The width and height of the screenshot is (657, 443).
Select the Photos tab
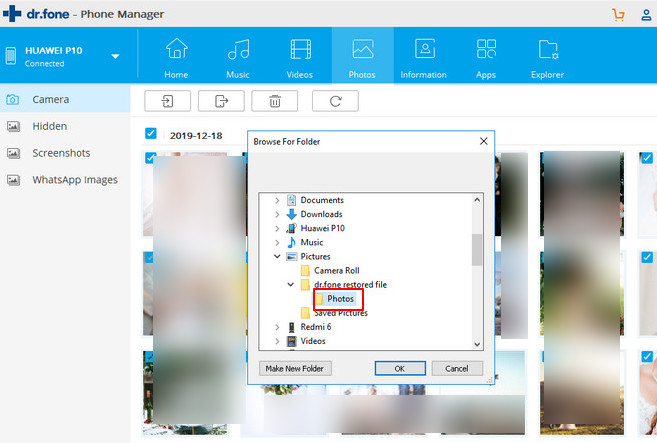[362, 56]
